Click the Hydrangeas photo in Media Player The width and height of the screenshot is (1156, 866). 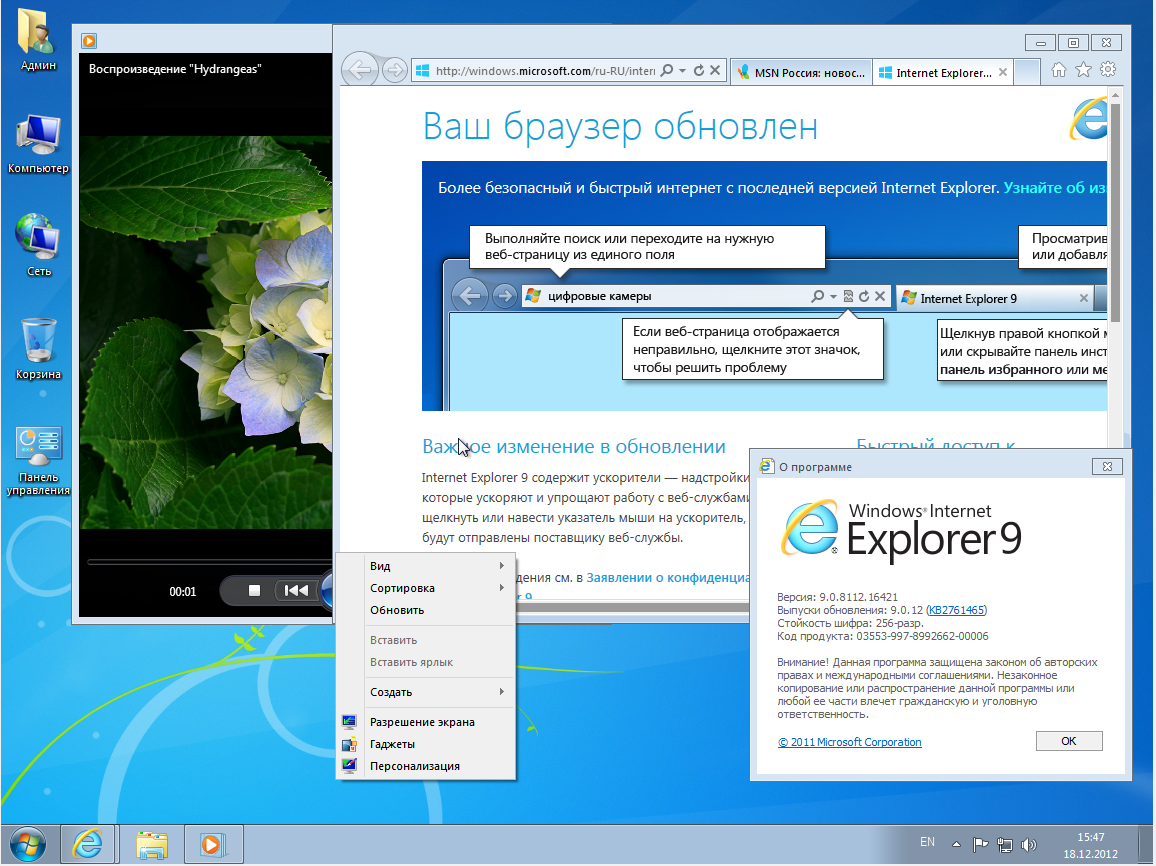(206, 332)
